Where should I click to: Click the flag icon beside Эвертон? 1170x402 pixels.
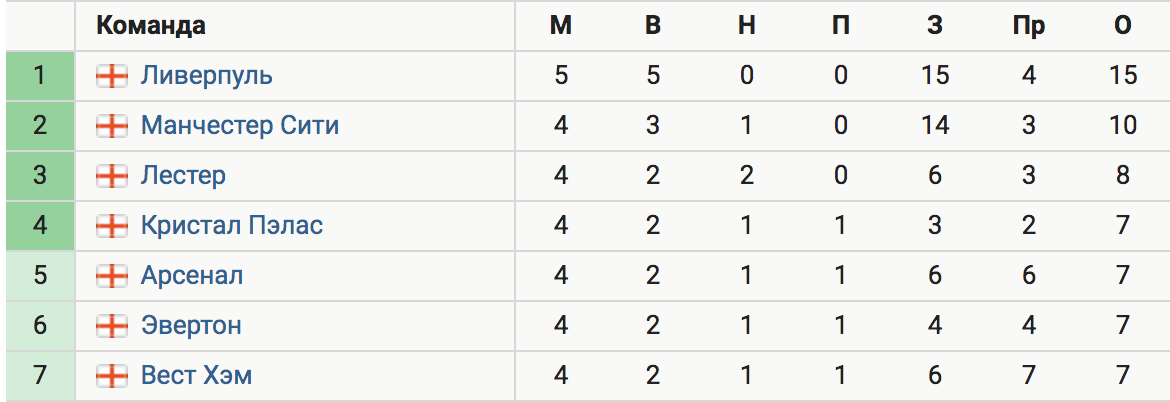pyautogui.click(x=112, y=326)
